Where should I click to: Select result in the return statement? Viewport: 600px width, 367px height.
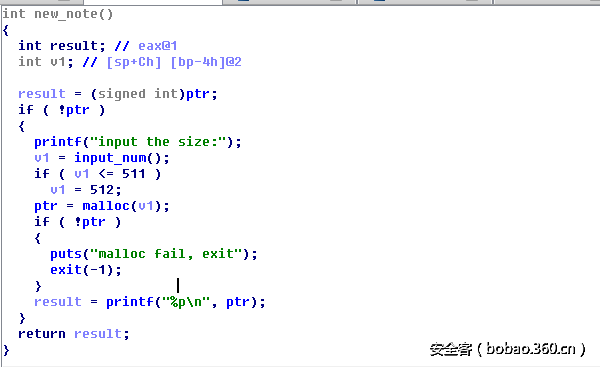tap(98, 334)
